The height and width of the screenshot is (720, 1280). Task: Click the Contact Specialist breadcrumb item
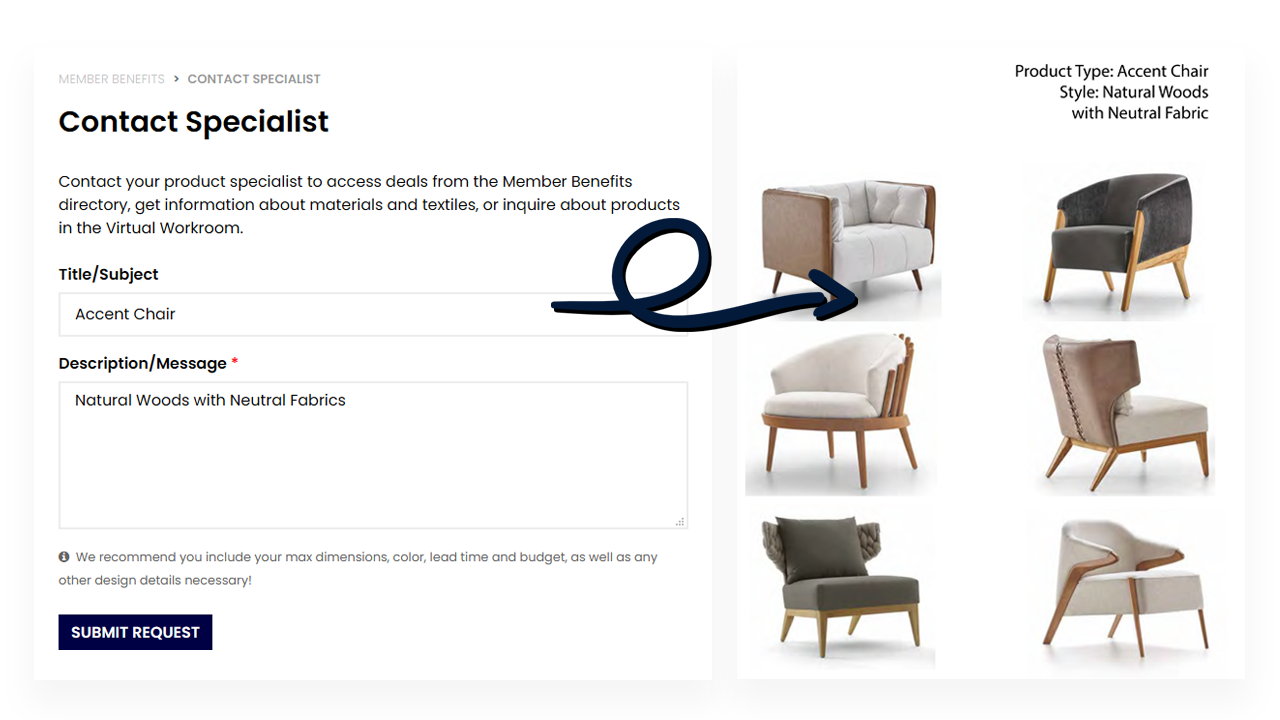pyautogui.click(x=254, y=79)
